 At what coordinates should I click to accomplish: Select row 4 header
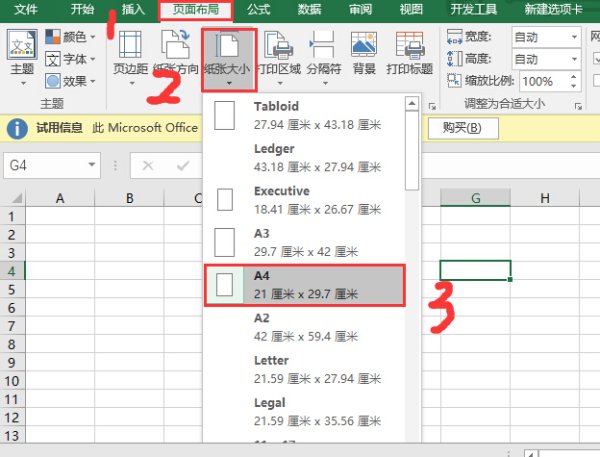click(12, 271)
